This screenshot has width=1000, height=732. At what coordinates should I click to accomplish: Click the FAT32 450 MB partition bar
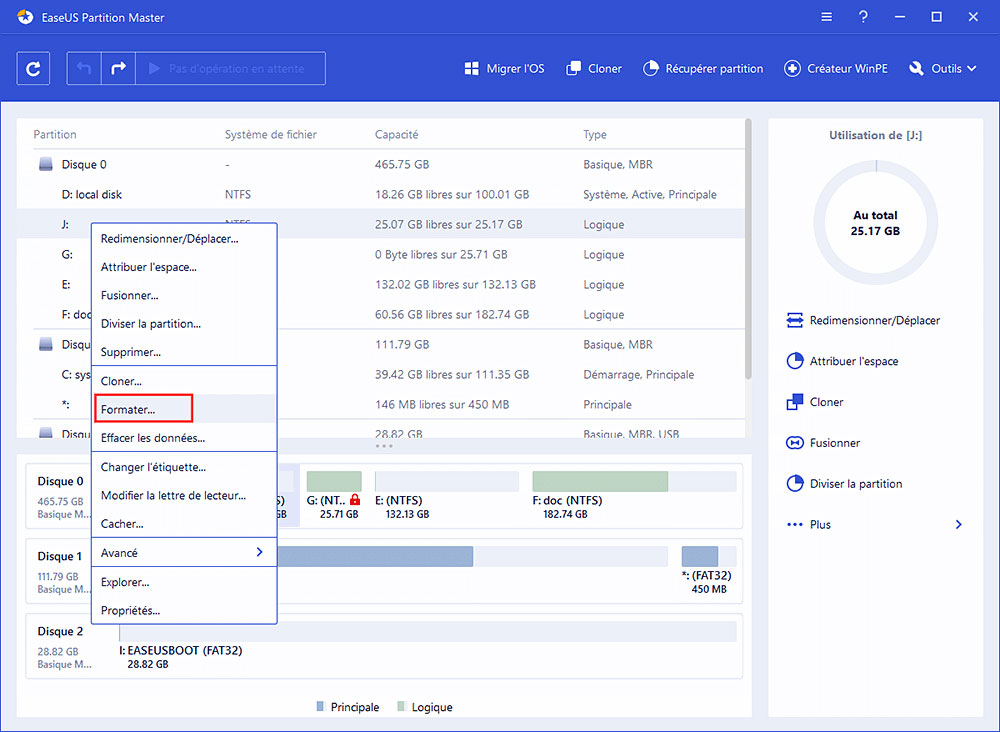pyautogui.click(x=709, y=557)
